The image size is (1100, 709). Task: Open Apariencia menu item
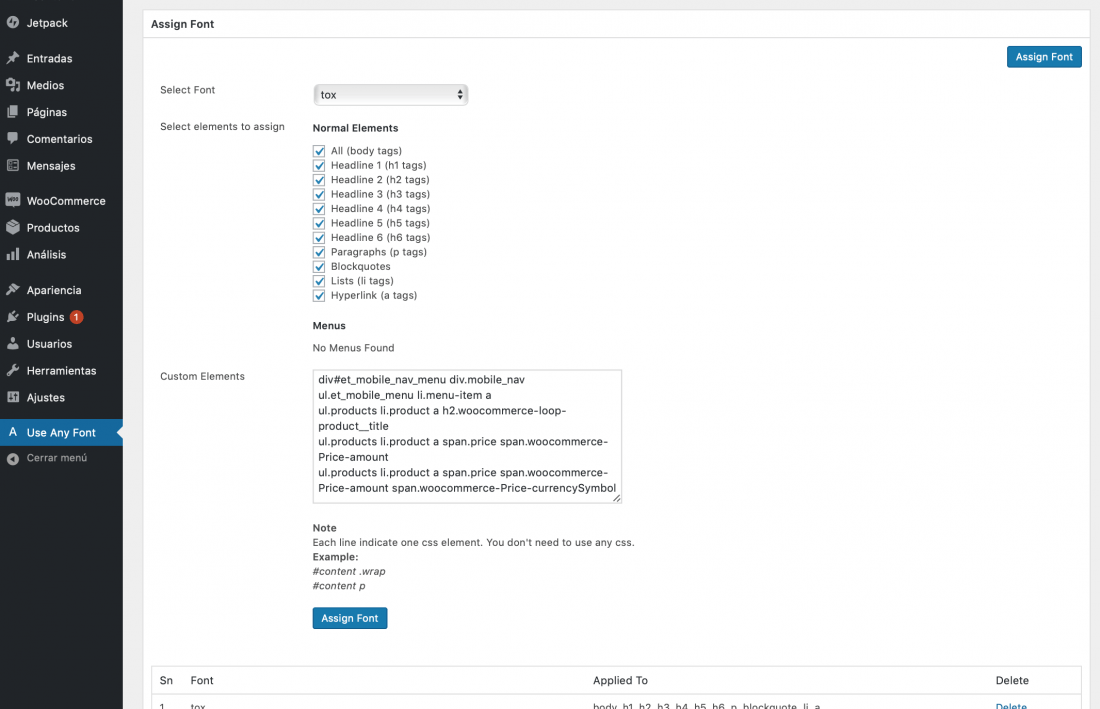pos(61,290)
